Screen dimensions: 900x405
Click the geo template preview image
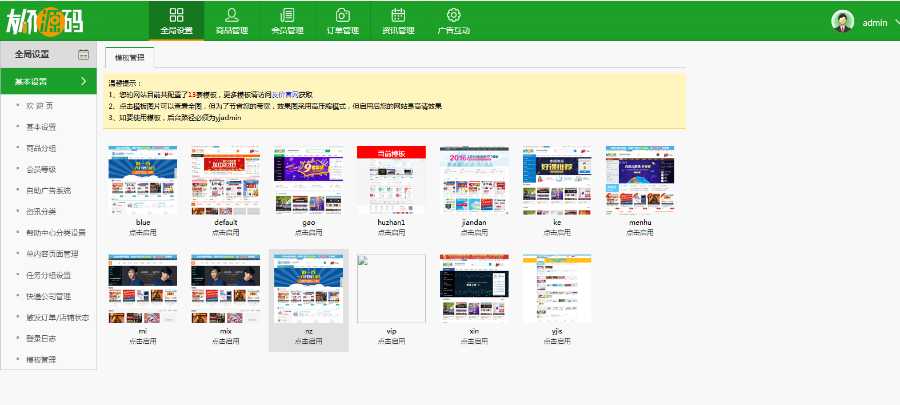point(308,180)
